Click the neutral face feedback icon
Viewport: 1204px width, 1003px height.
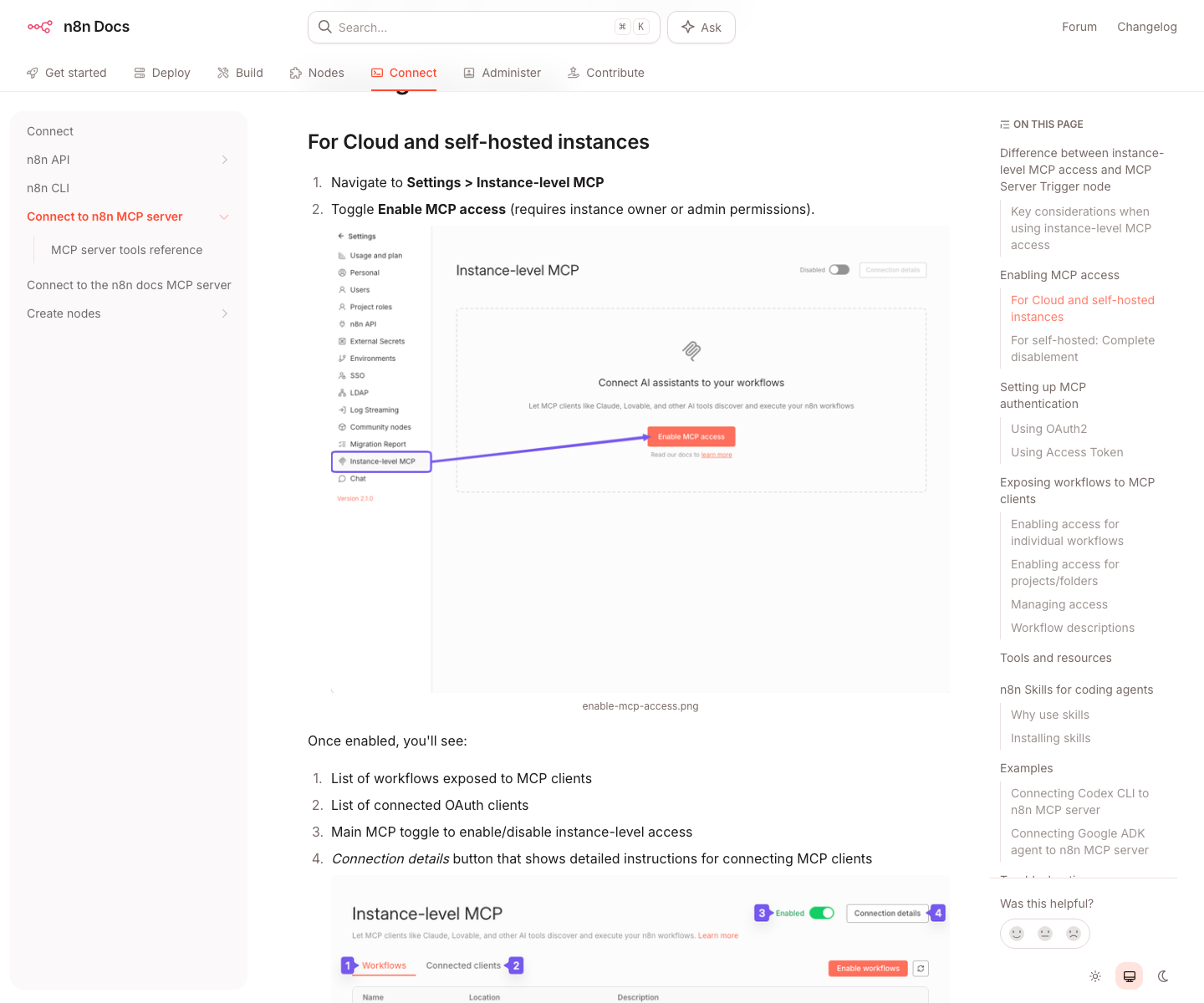pos(1045,934)
